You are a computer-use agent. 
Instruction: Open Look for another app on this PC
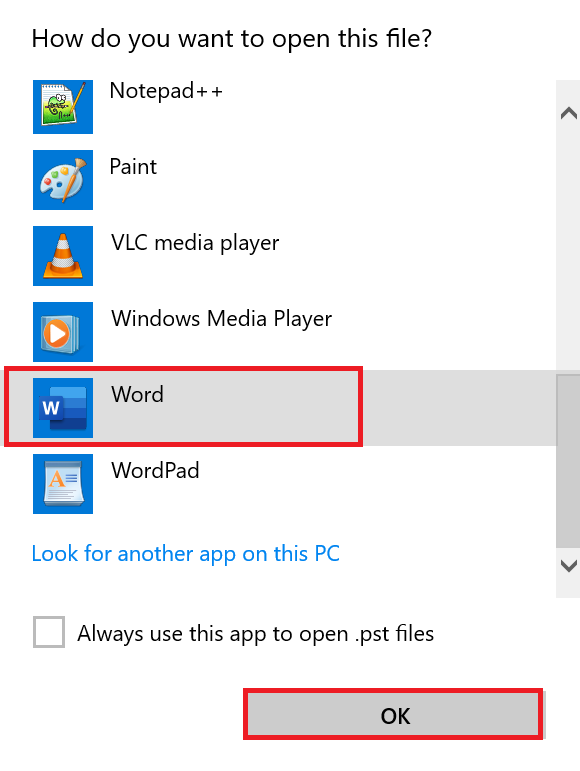click(186, 554)
